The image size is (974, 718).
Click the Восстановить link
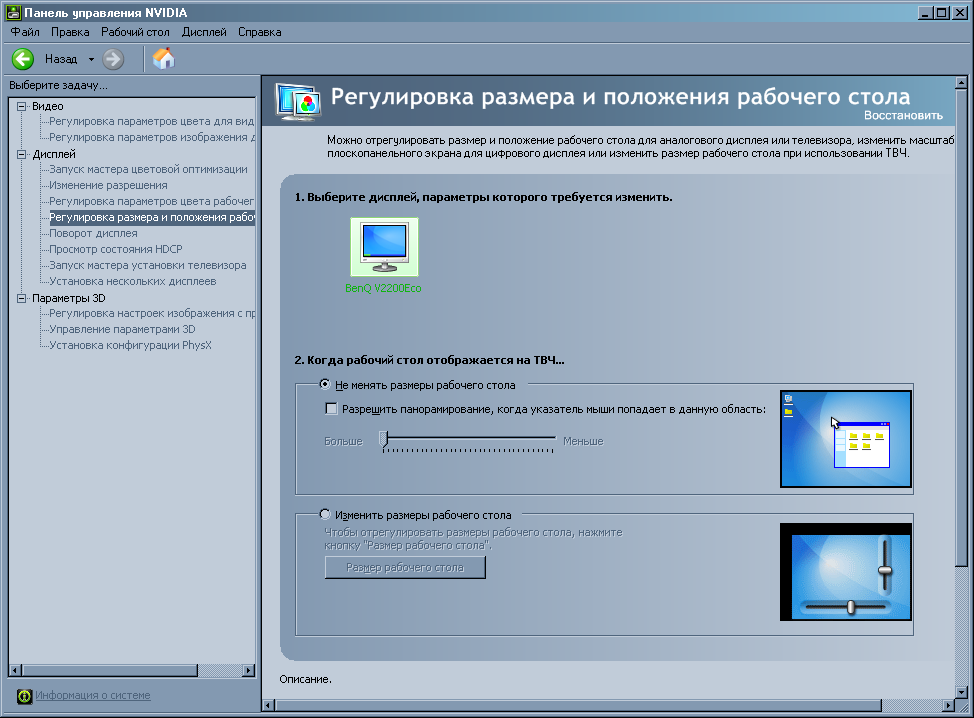(x=903, y=116)
